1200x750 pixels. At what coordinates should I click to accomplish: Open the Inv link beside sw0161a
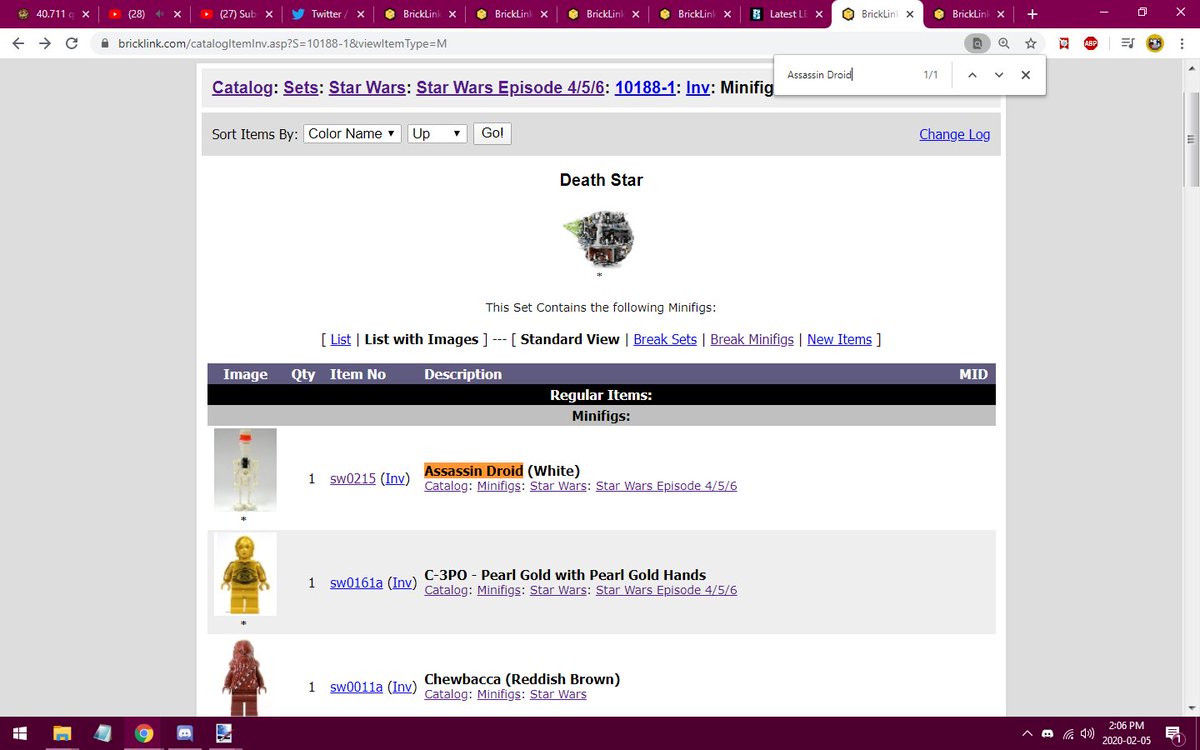tap(402, 582)
